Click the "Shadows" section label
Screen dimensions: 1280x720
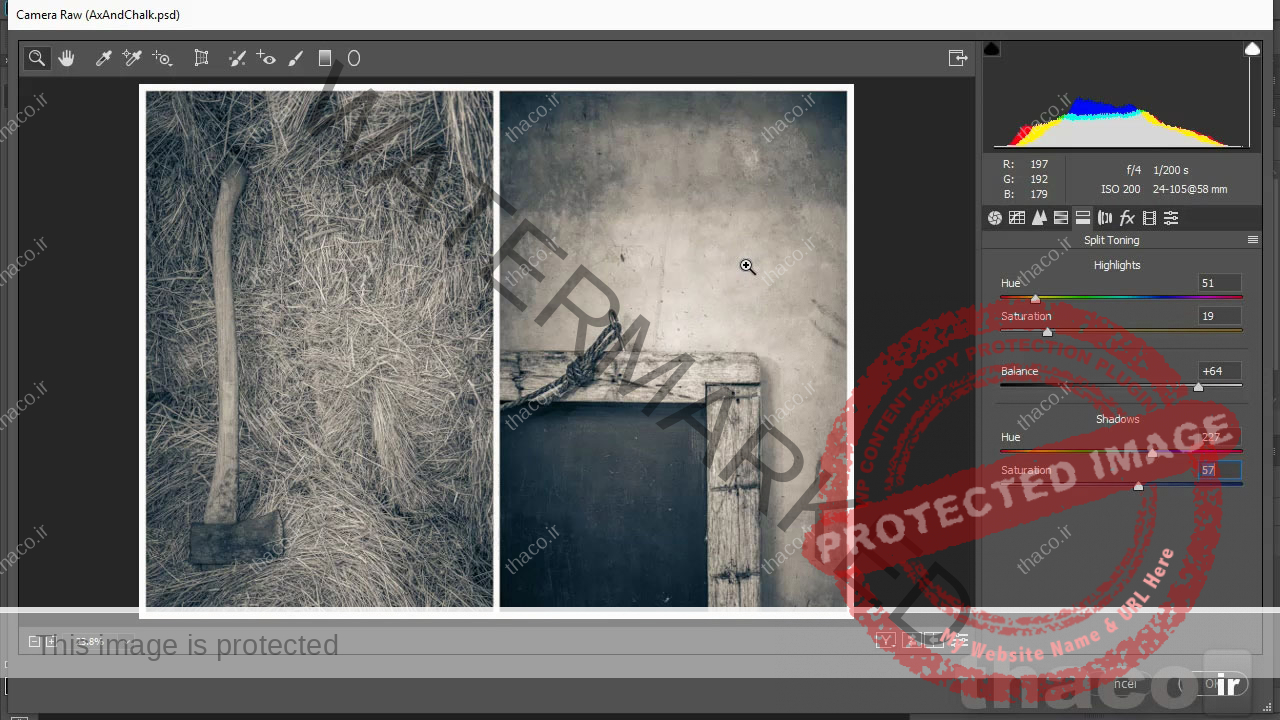1117,419
